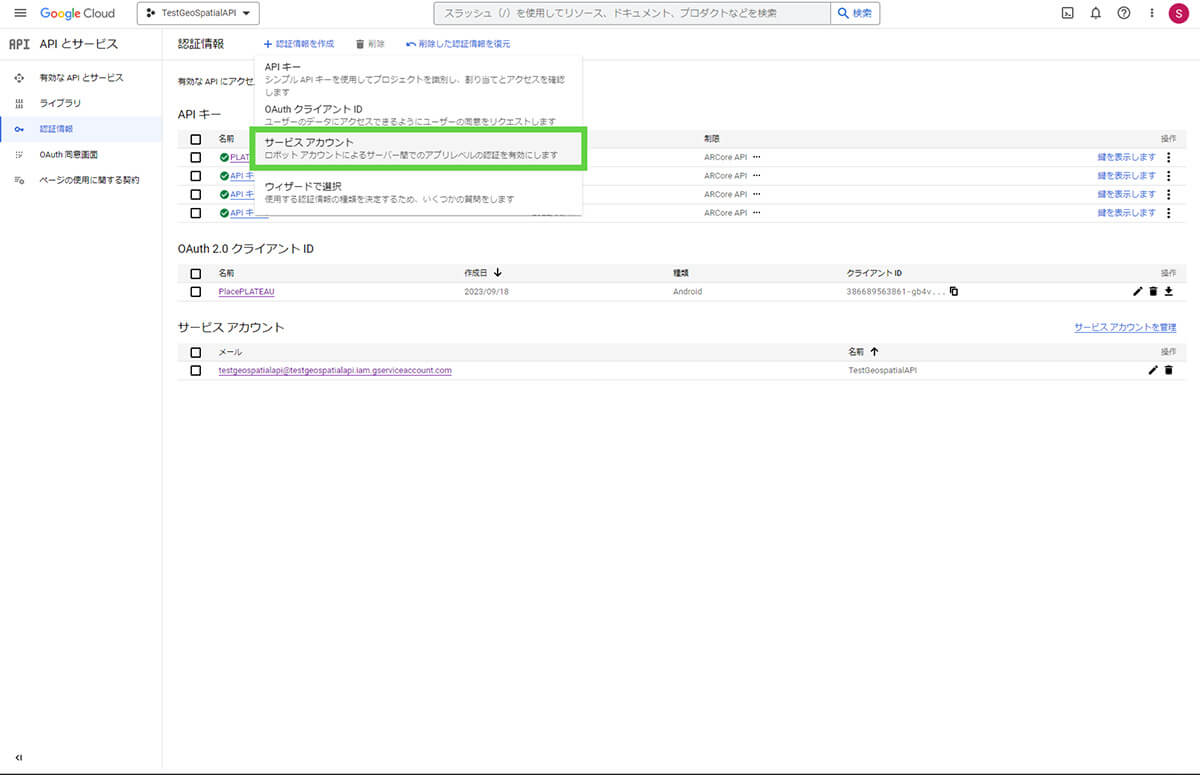Image resolution: width=1200 pixels, height=775 pixels.
Task: Choose API キー from the create menu
Action: point(417,79)
